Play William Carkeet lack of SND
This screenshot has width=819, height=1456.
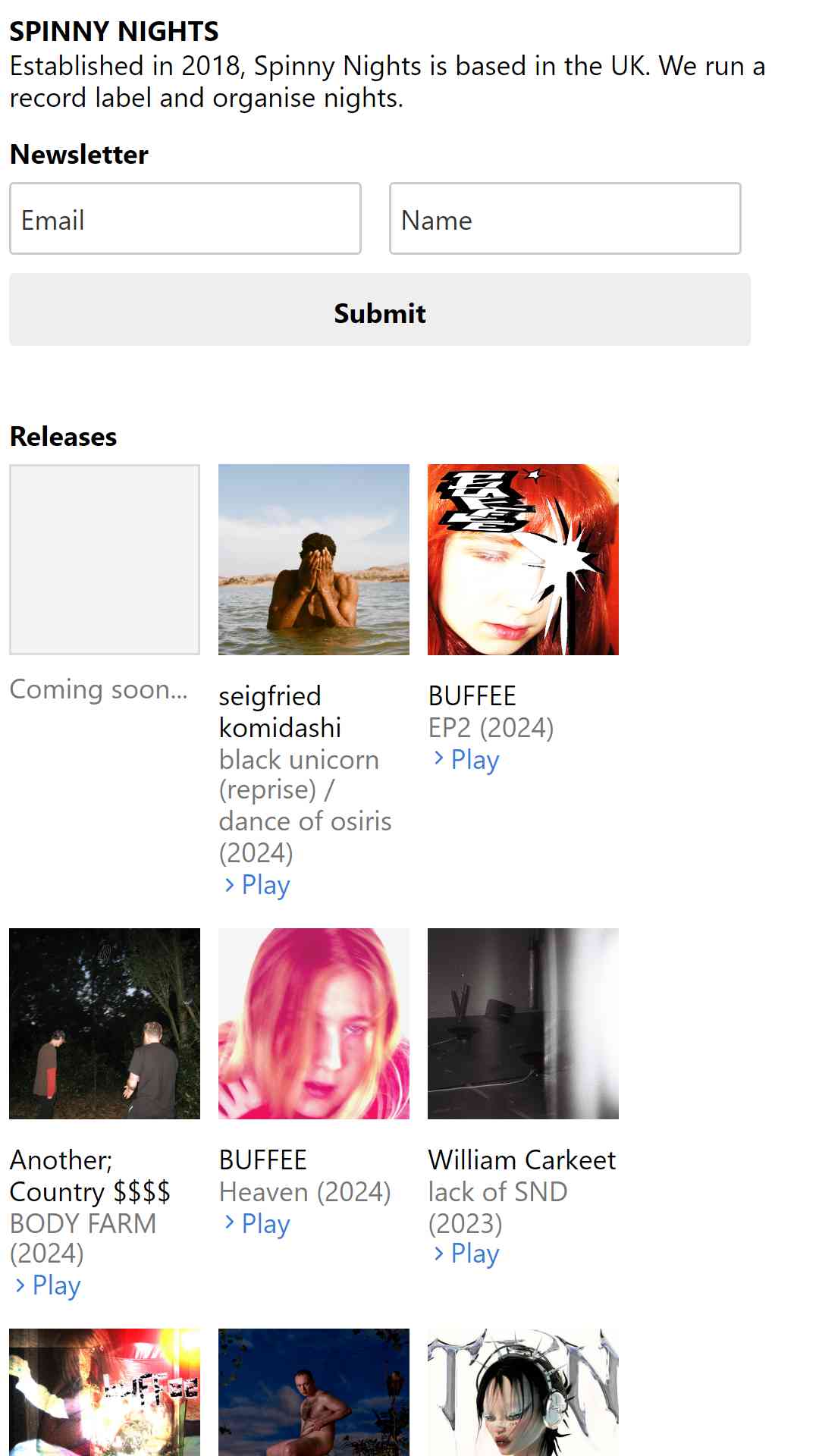[x=466, y=1254]
